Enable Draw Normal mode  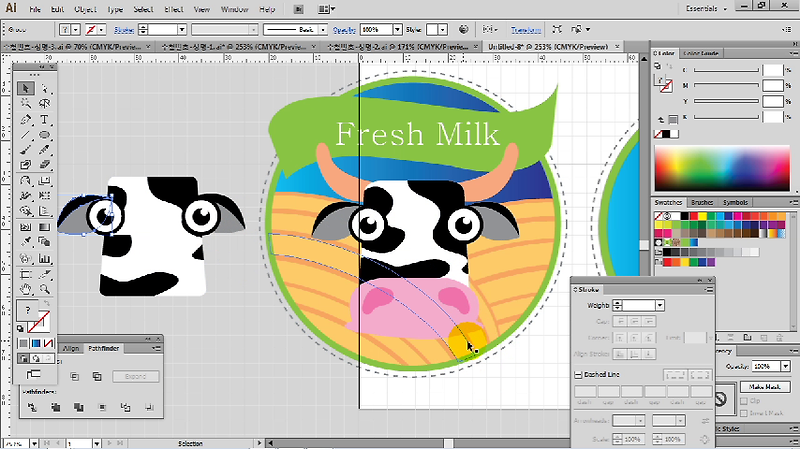tap(23, 359)
